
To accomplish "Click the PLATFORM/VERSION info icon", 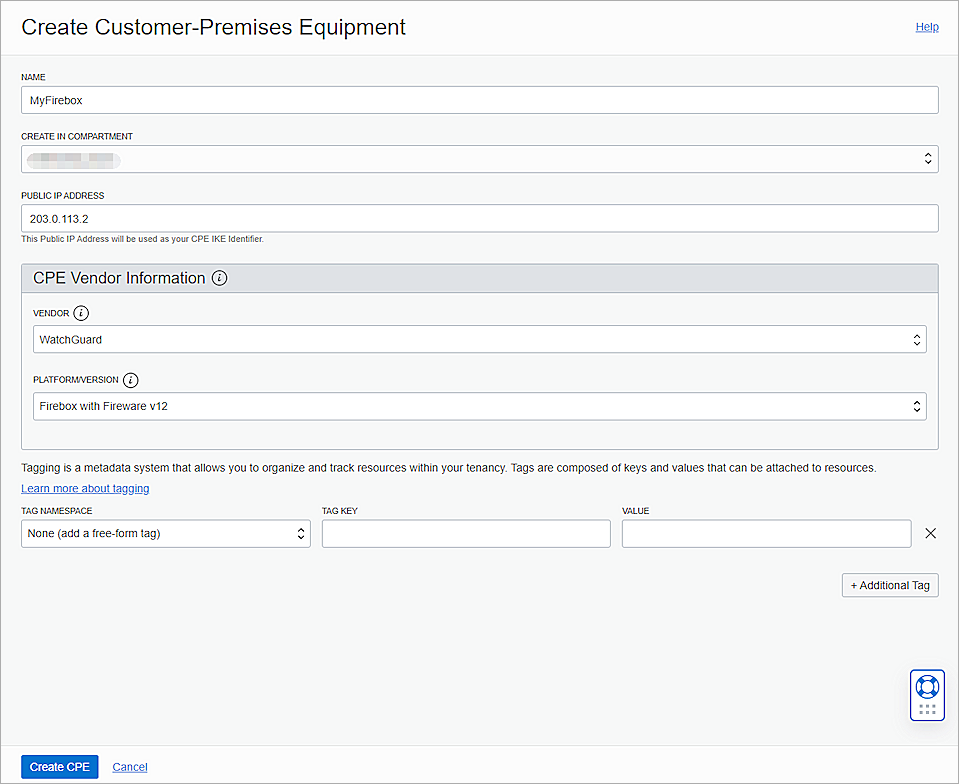I will pos(131,380).
